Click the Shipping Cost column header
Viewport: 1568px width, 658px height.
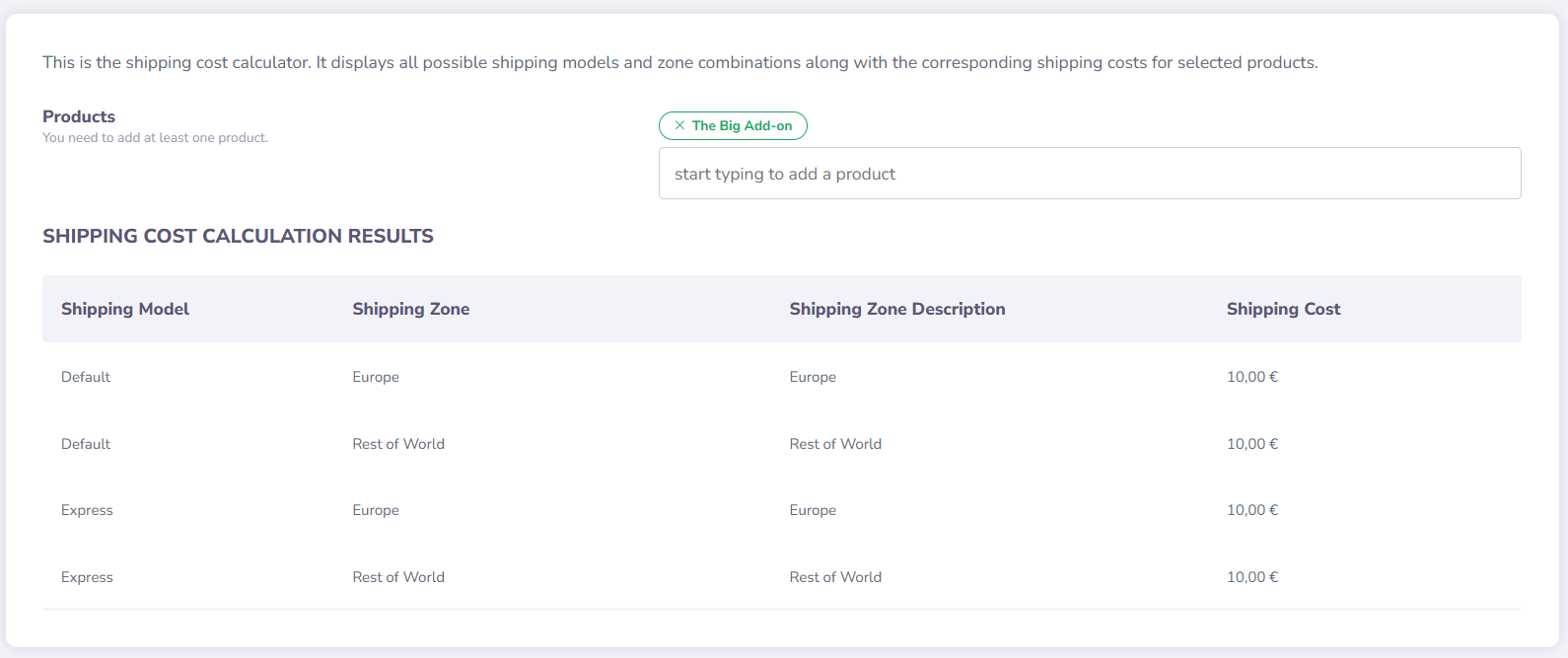[1283, 309]
